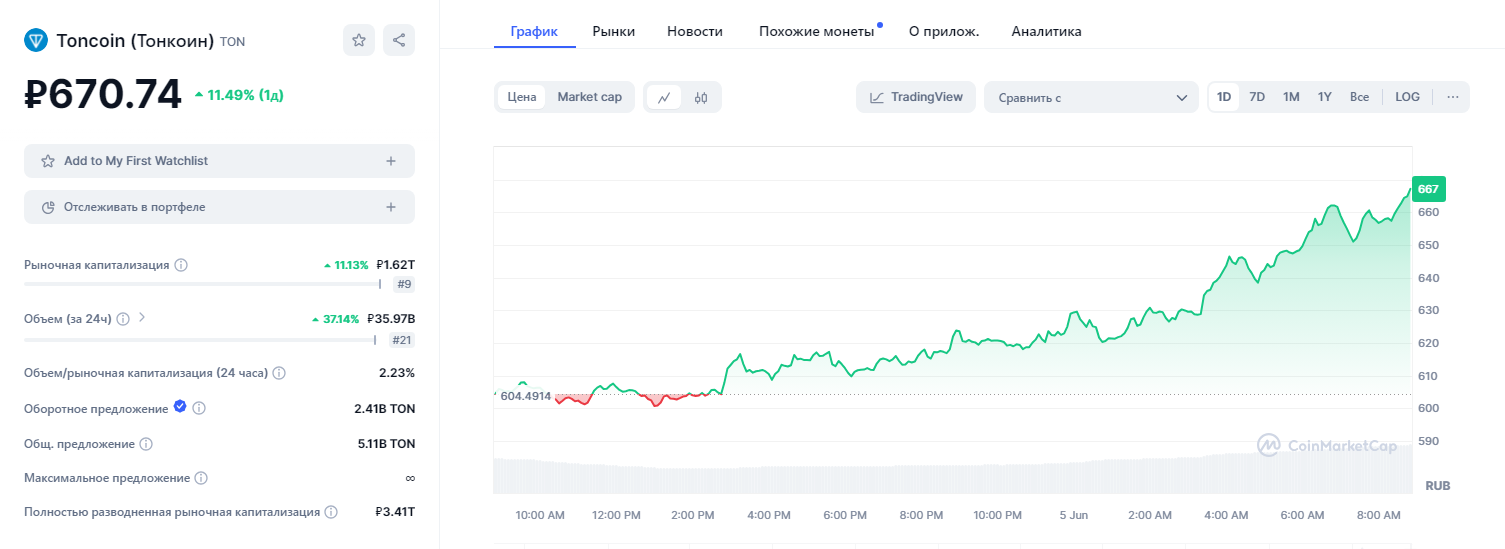Open the chart's three-dot more options
1505x549 pixels.
pos(1452,97)
